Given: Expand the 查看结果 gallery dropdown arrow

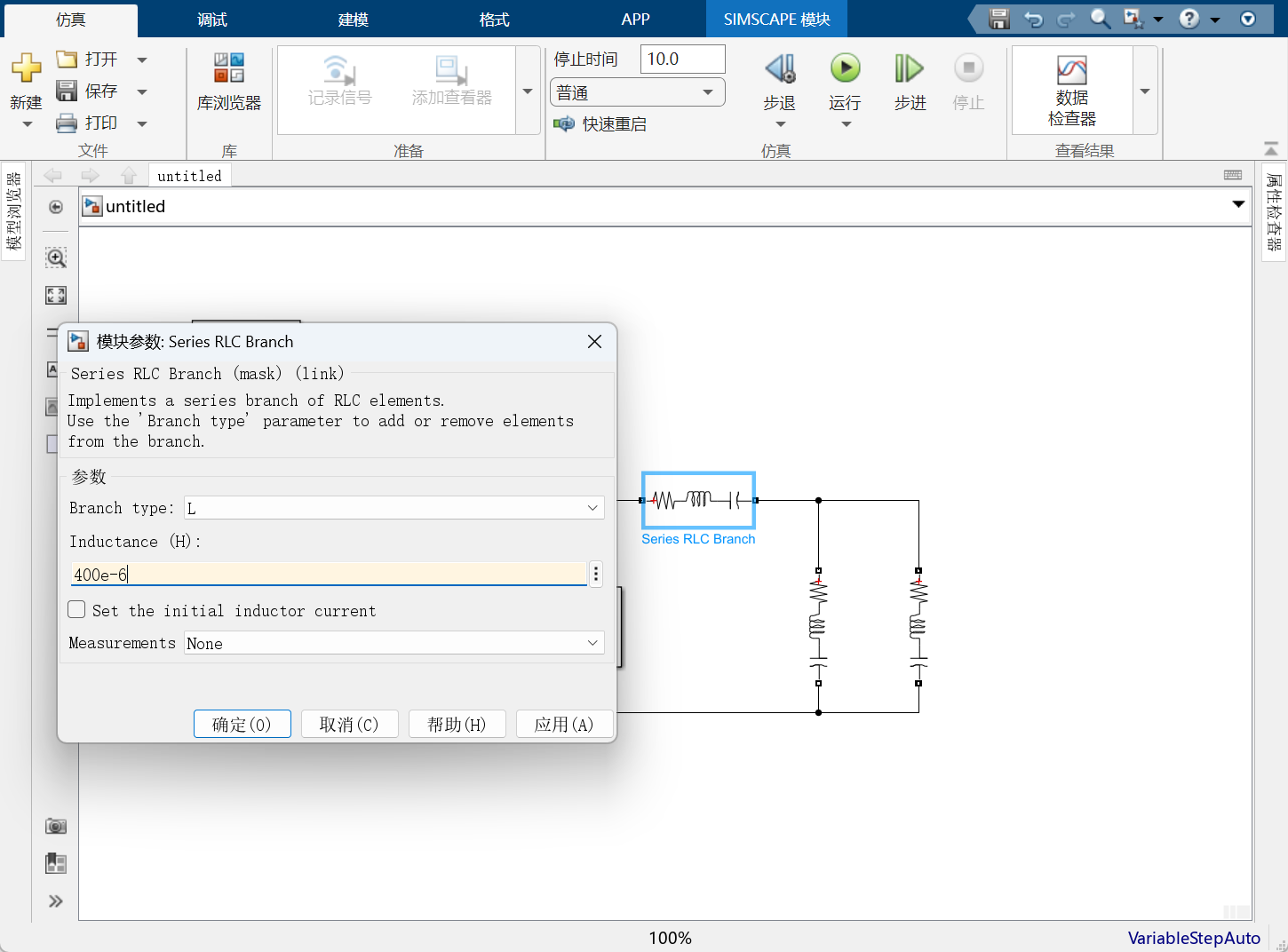Looking at the screenshot, I should coord(1145,91).
